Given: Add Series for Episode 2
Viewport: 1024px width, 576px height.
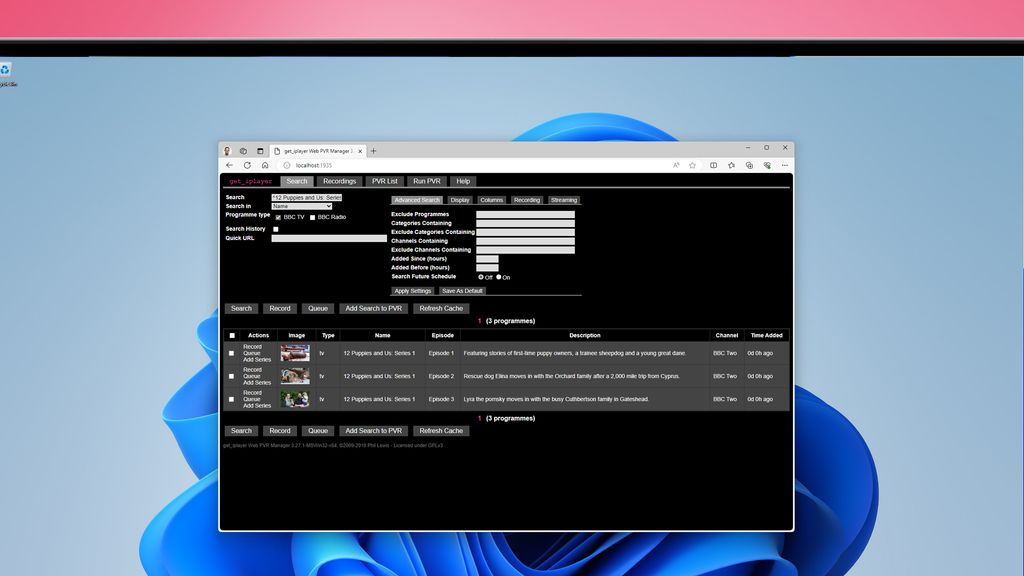Looking at the screenshot, I should [x=256, y=382].
